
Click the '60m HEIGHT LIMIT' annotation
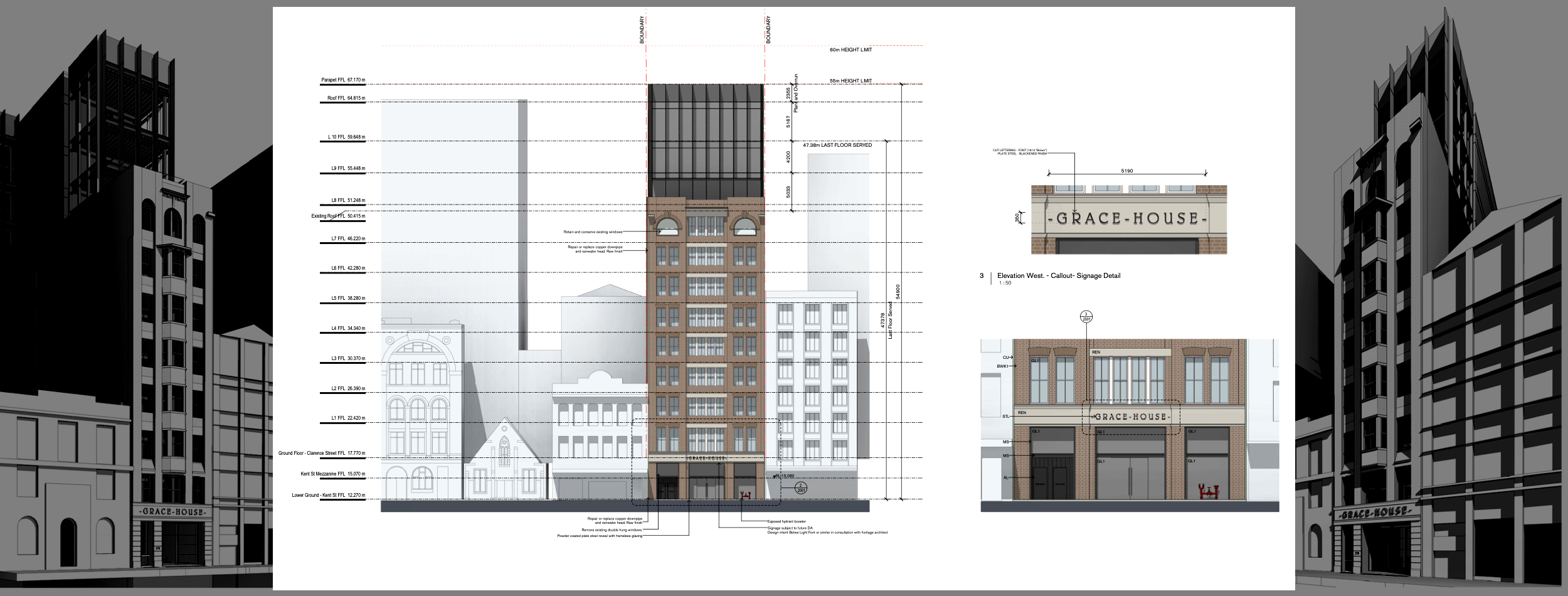[850, 50]
